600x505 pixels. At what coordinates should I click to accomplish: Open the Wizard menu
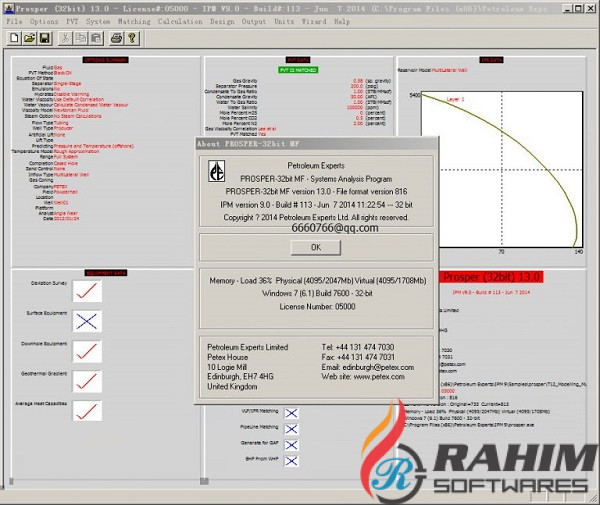point(314,21)
